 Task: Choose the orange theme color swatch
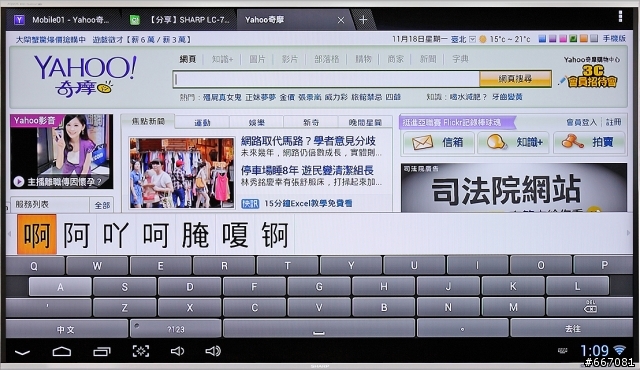tap(584, 39)
